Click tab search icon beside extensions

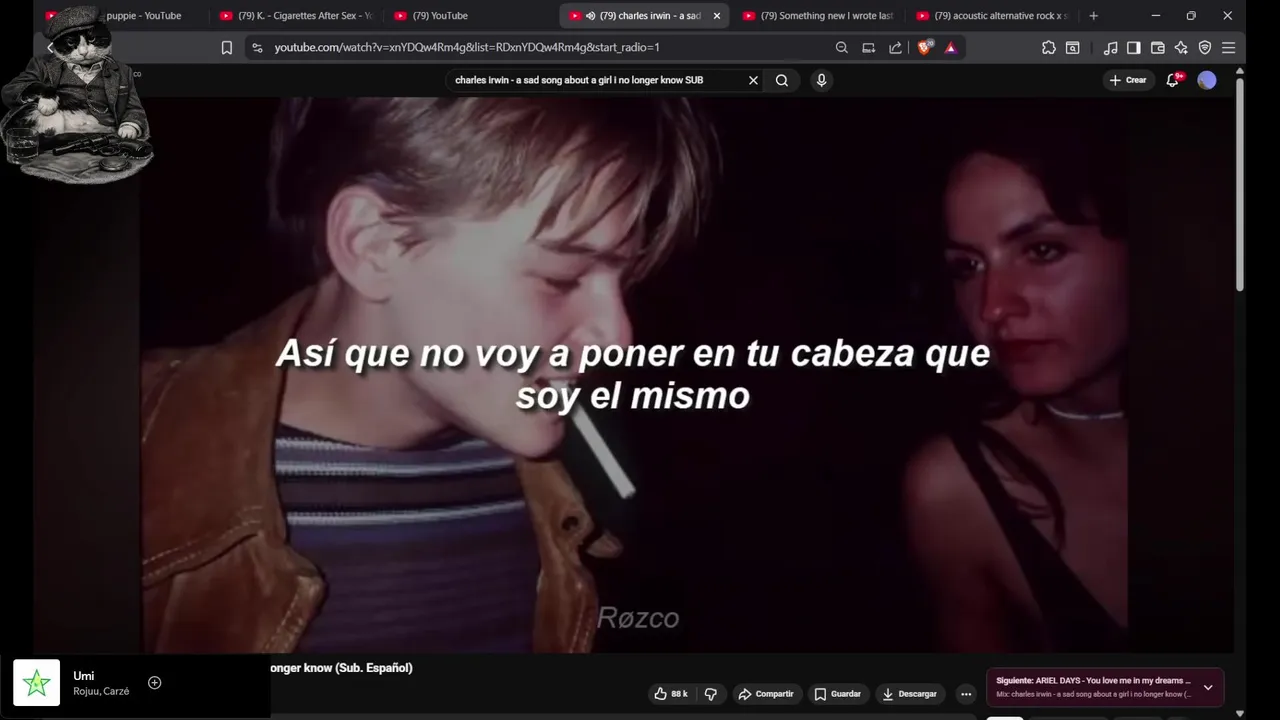point(1072,47)
